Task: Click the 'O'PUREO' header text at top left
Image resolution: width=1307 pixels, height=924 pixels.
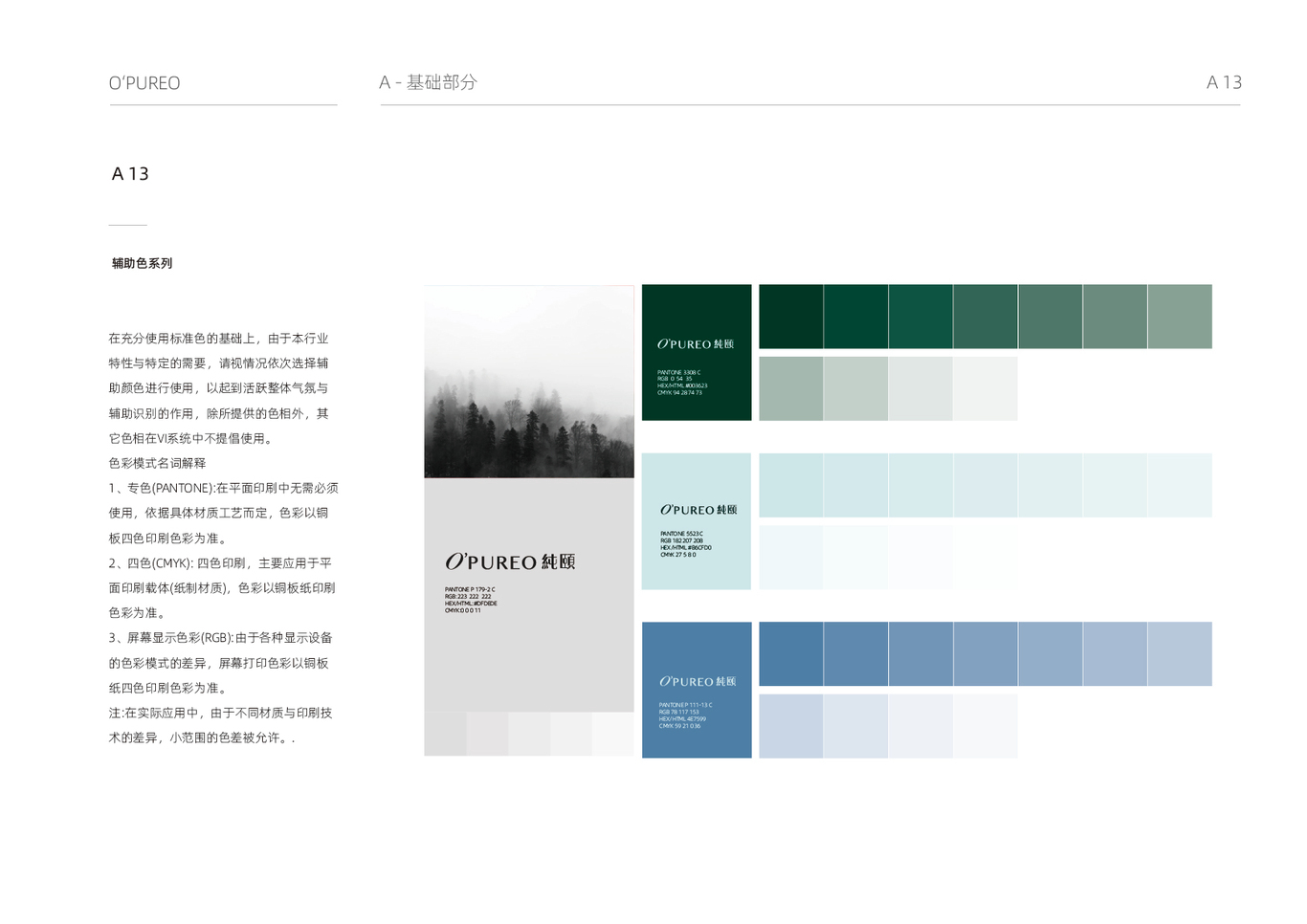Action: 144,83
